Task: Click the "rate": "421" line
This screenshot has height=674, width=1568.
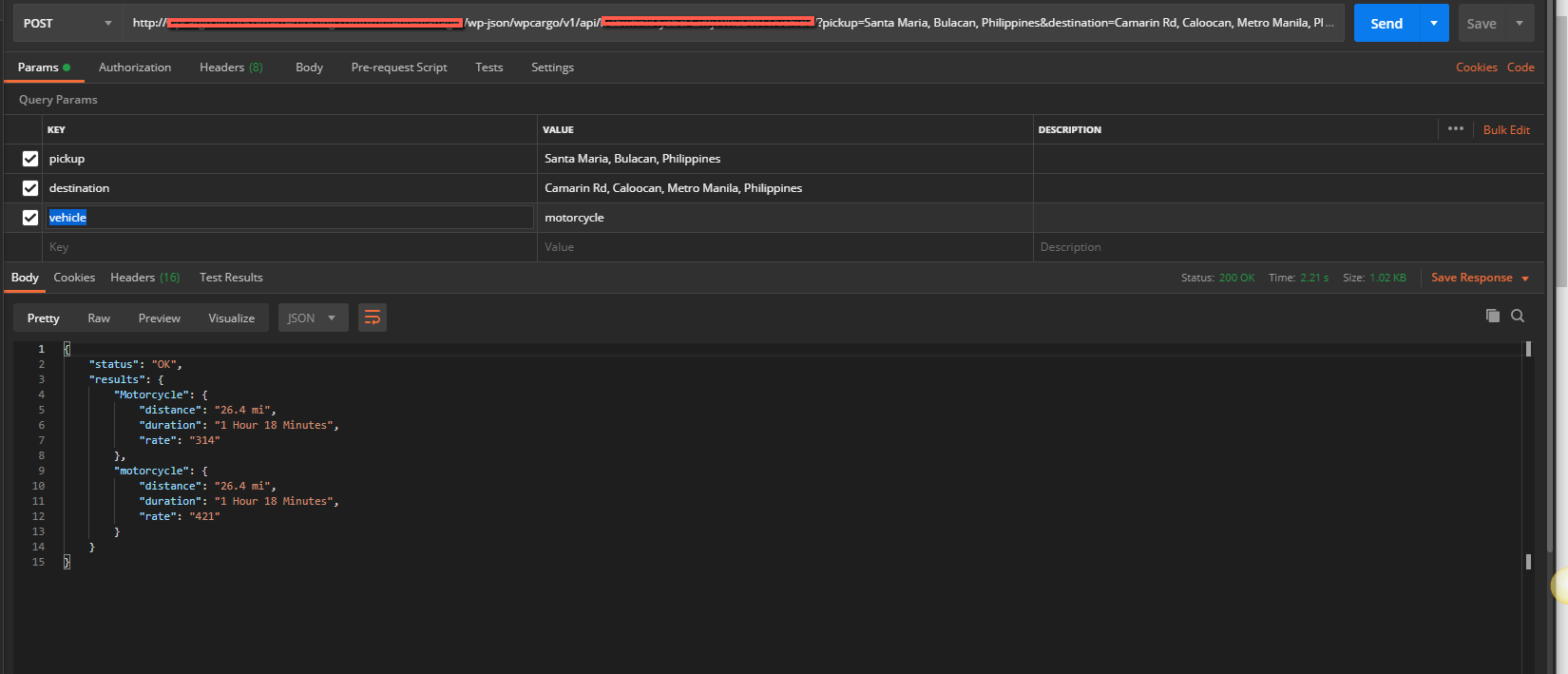Action: (x=180, y=516)
